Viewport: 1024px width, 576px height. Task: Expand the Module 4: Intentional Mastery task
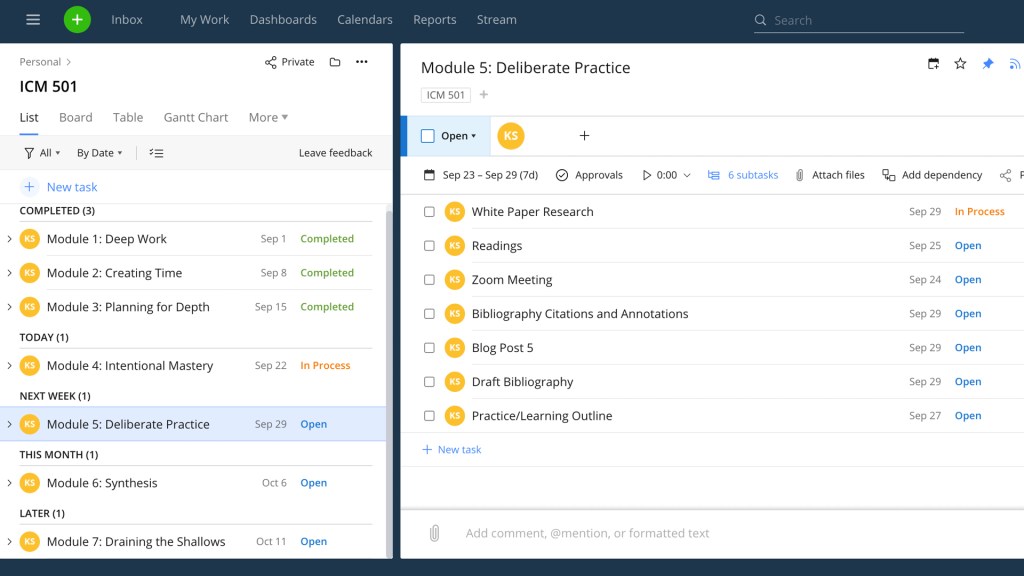(9, 366)
